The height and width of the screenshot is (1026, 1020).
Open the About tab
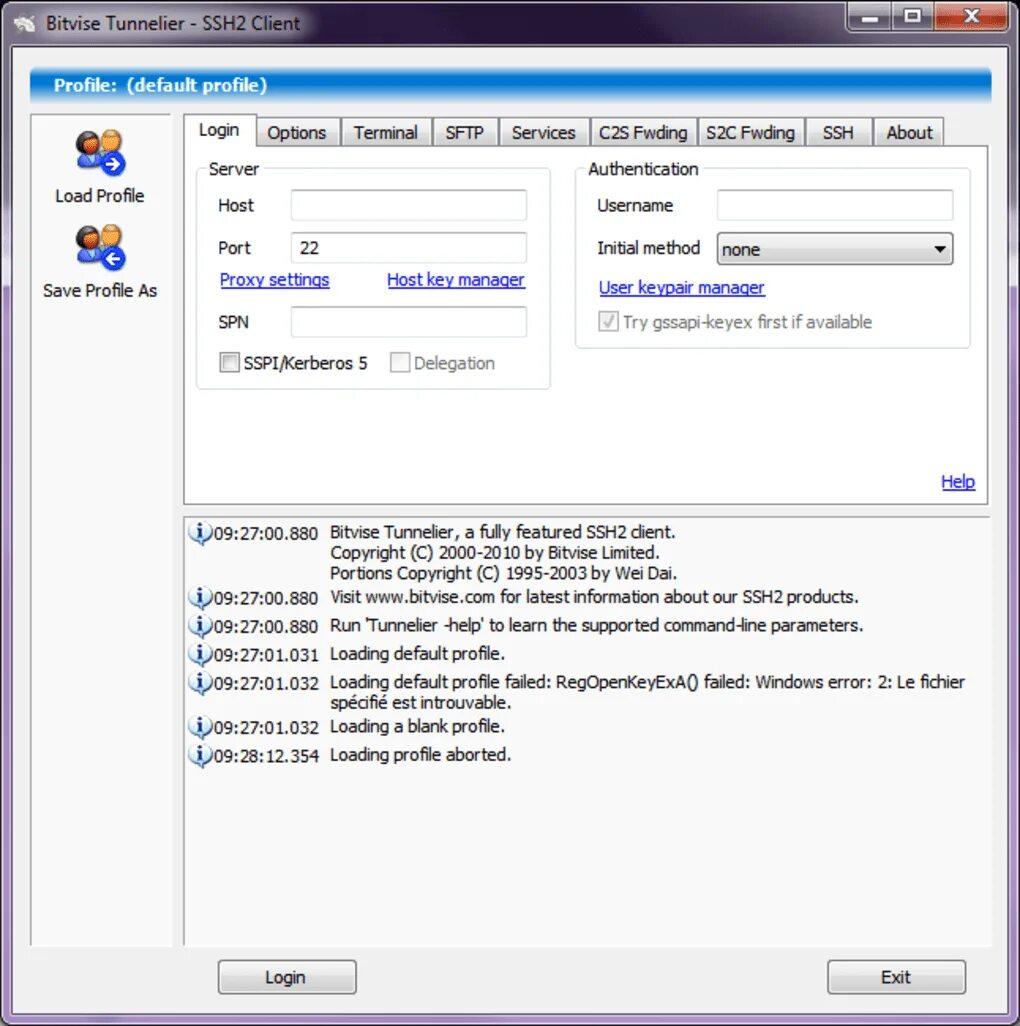click(x=909, y=133)
